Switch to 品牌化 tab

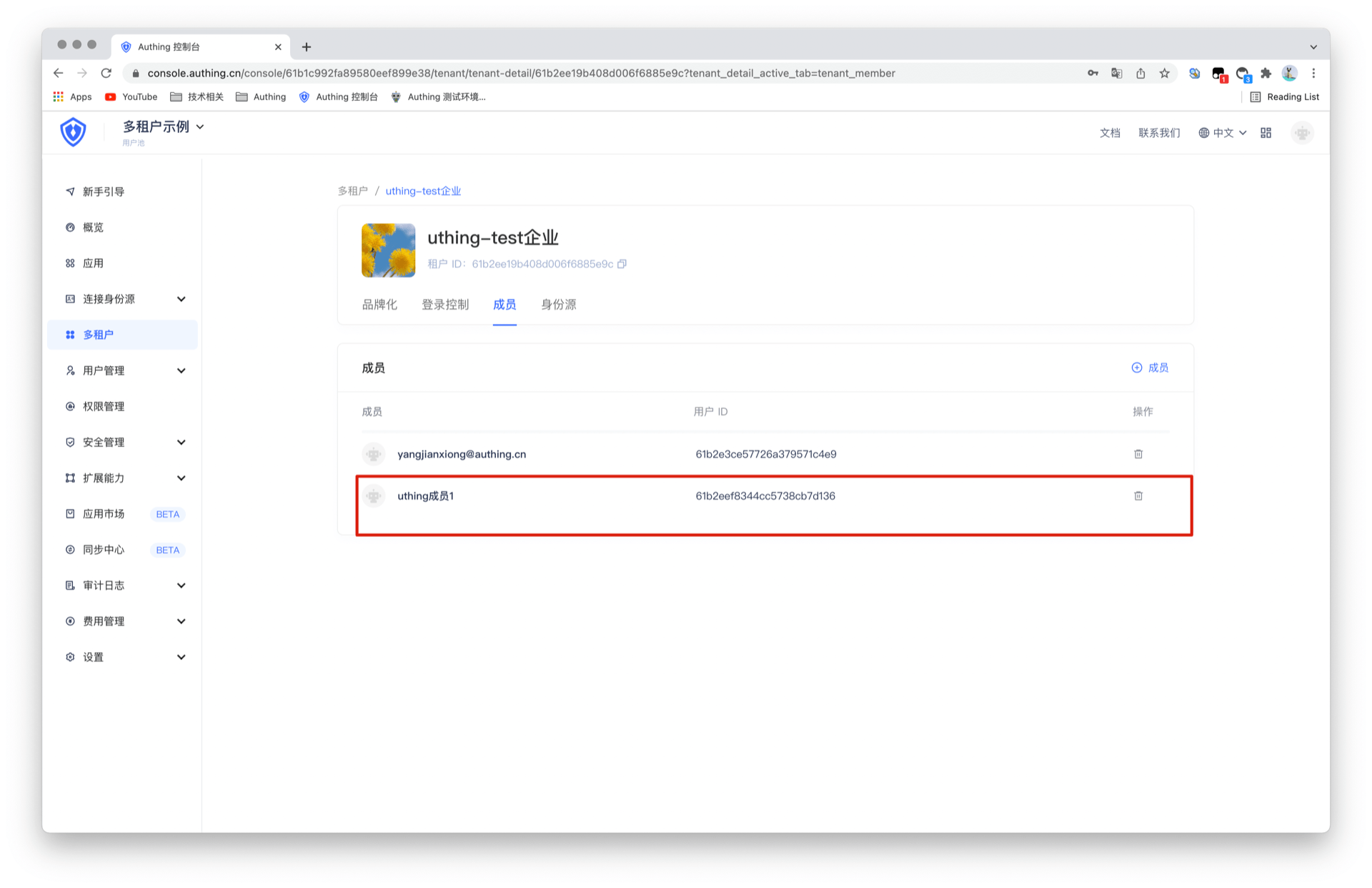tap(379, 305)
